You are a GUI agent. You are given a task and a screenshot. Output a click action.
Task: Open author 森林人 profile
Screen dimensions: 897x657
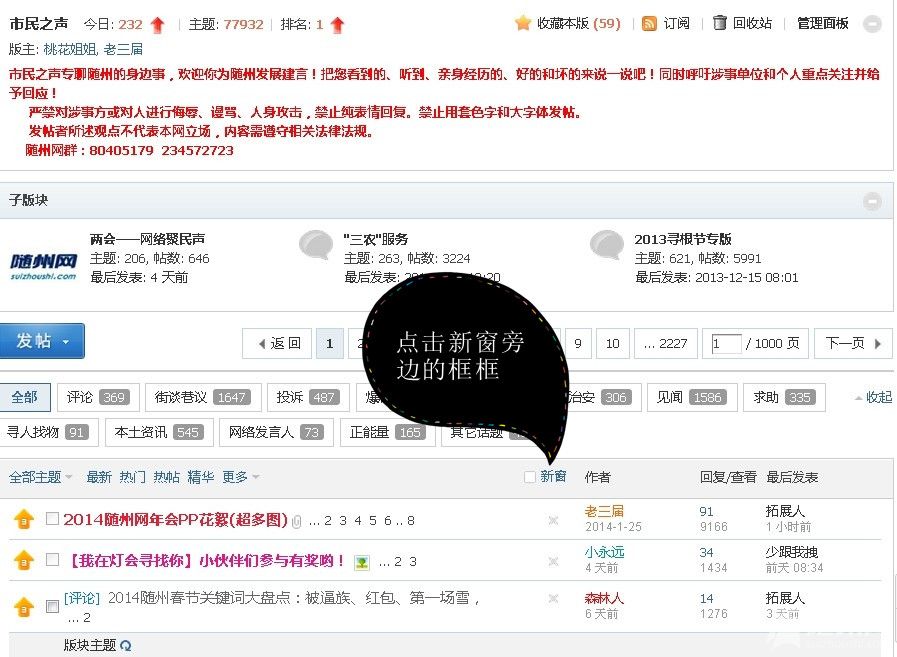click(605, 599)
